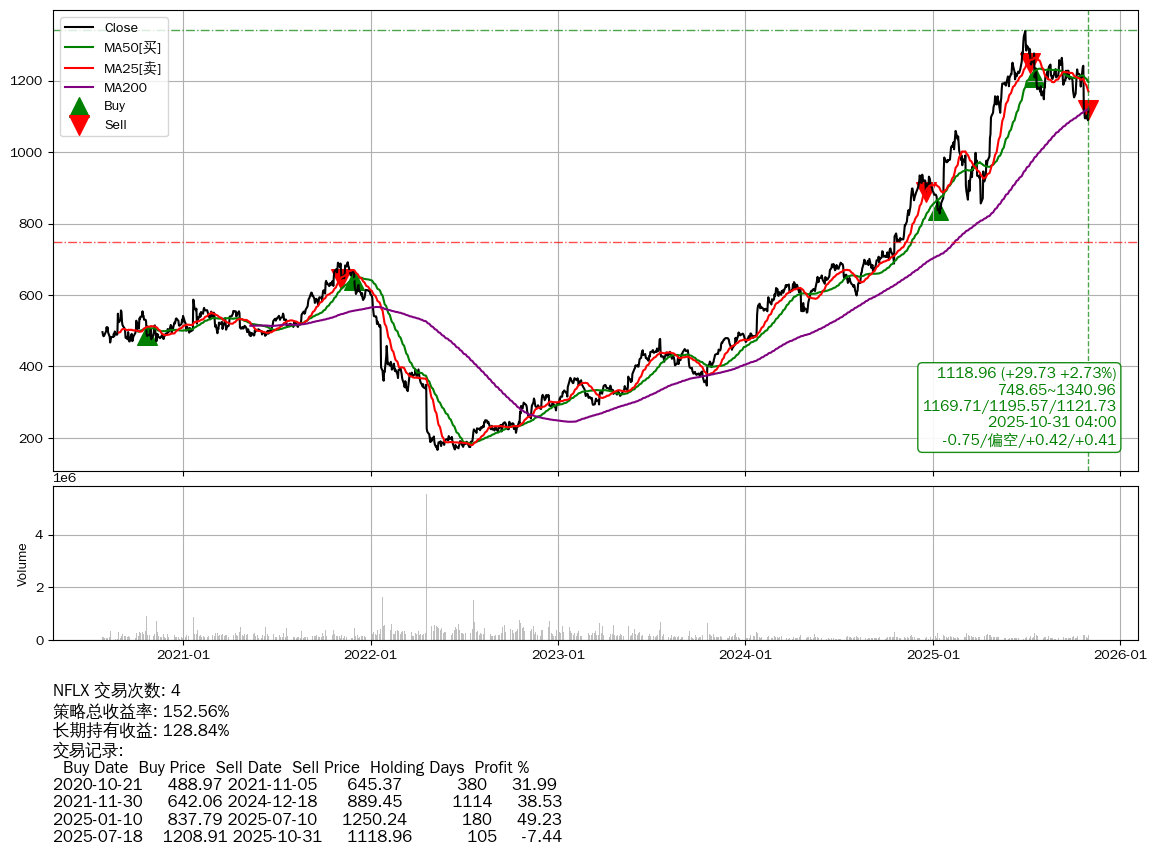
Task: Click the red Sell triangle at chart's far right
Action: [1088, 110]
